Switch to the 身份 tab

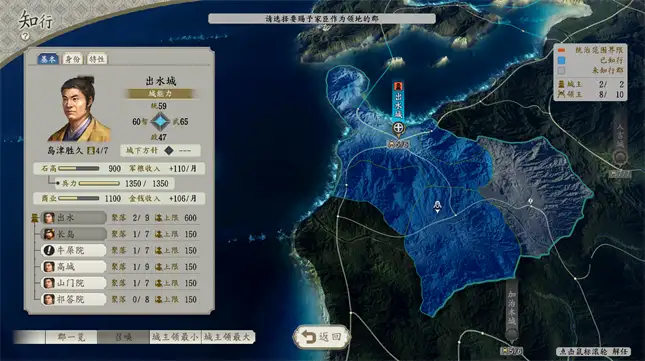coord(73,59)
